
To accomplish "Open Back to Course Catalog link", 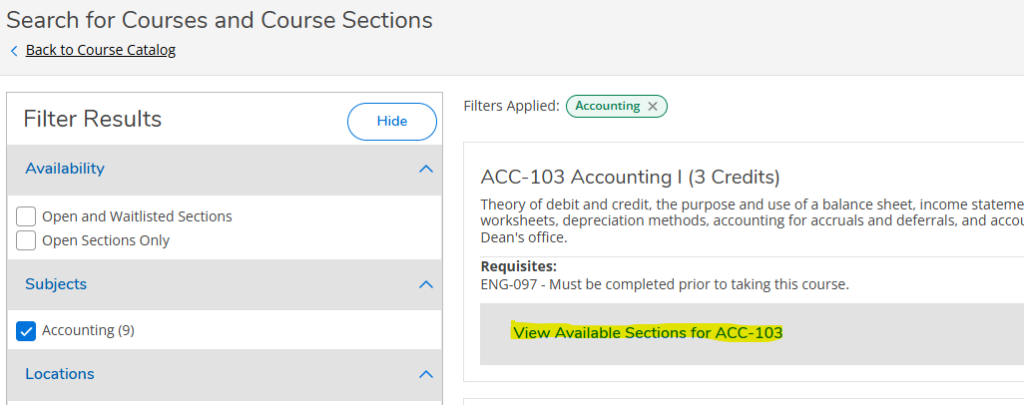I will click(x=100, y=50).
